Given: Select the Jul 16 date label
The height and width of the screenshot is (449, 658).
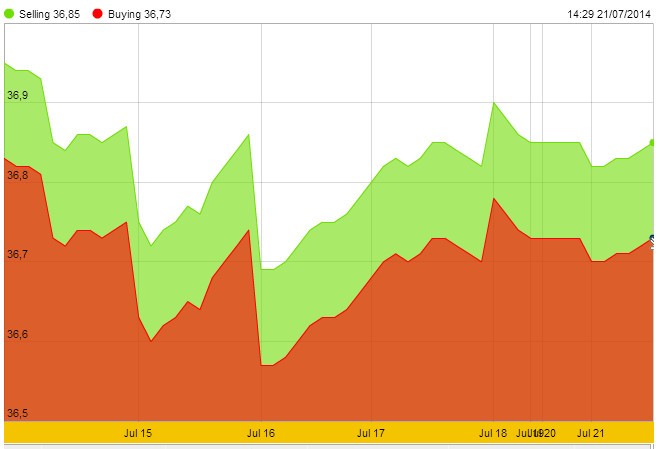Looking at the screenshot, I should pyautogui.click(x=260, y=433).
